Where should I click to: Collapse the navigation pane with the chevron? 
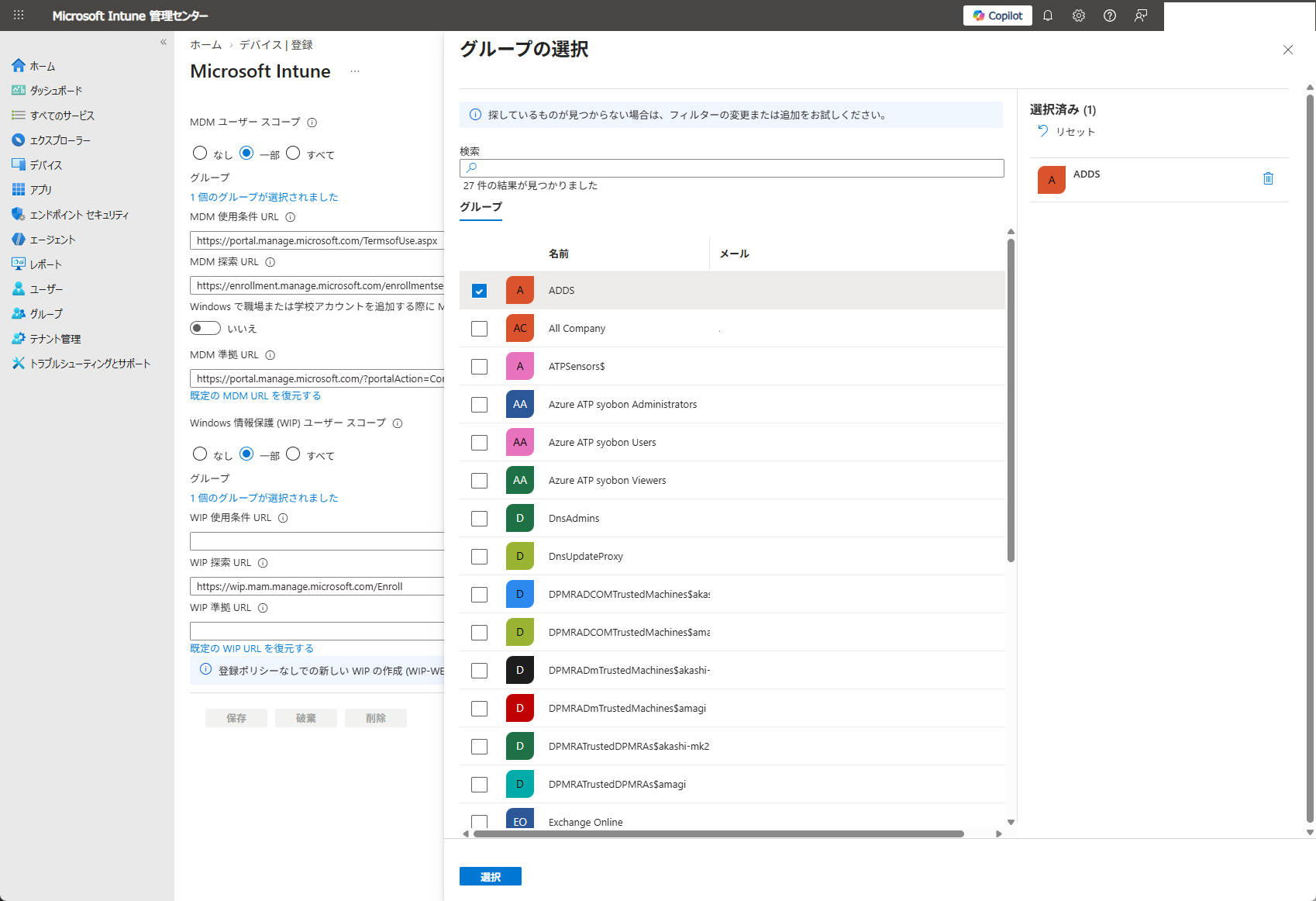pyautogui.click(x=163, y=42)
